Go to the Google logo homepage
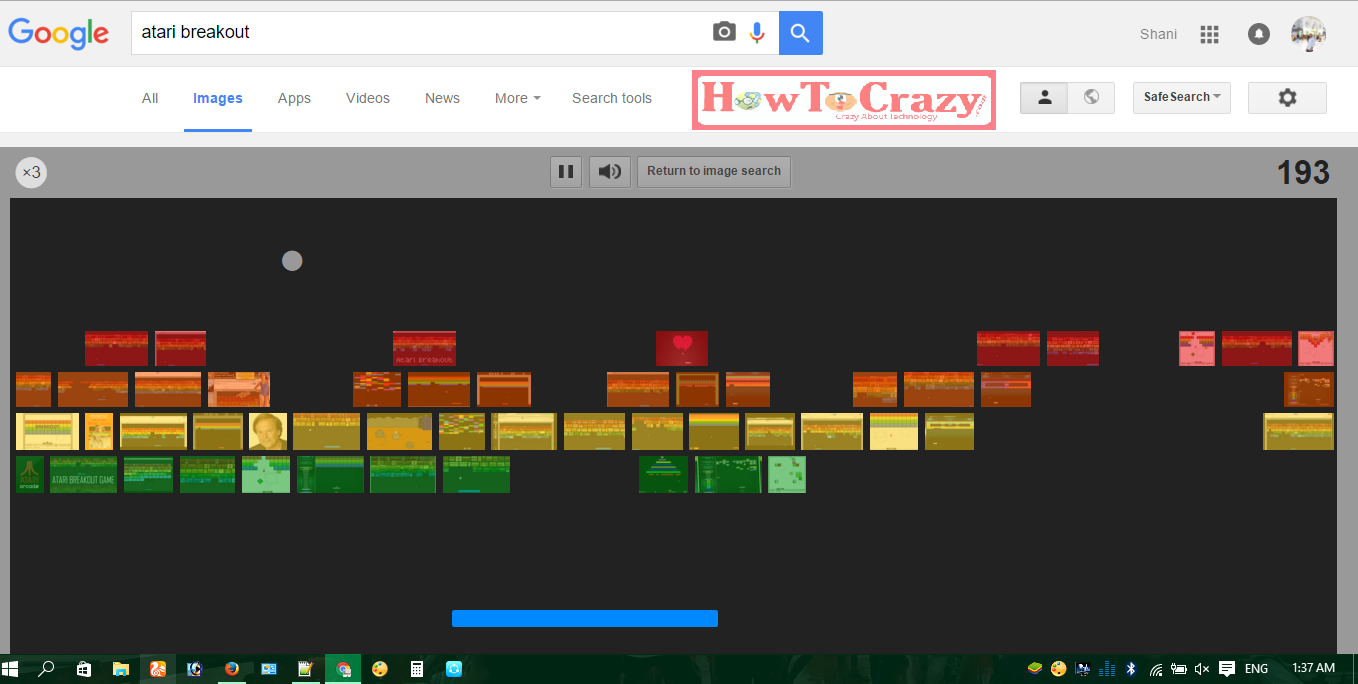The image size is (1358, 684). [x=59, y=33]
